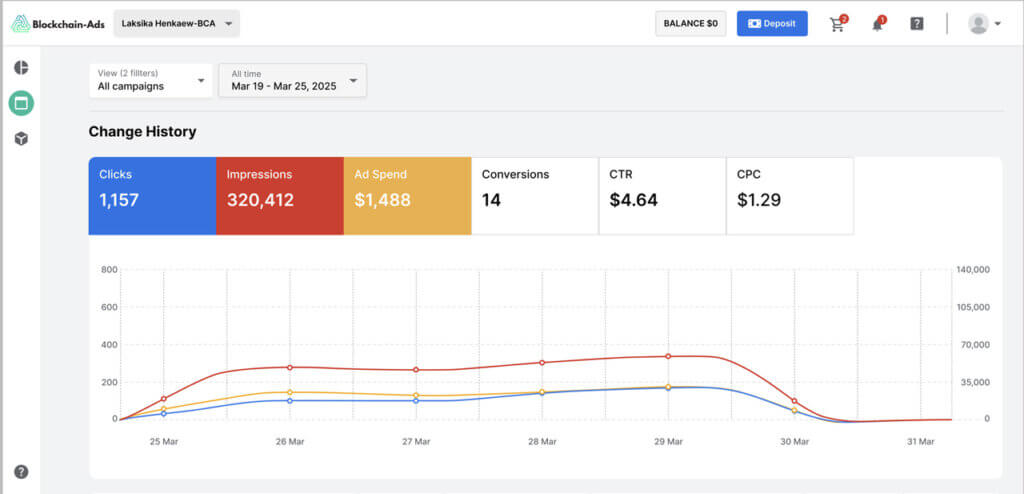Click the 27 Mar axis label
The image size is (1024, 494).
[x=416, y=442]
